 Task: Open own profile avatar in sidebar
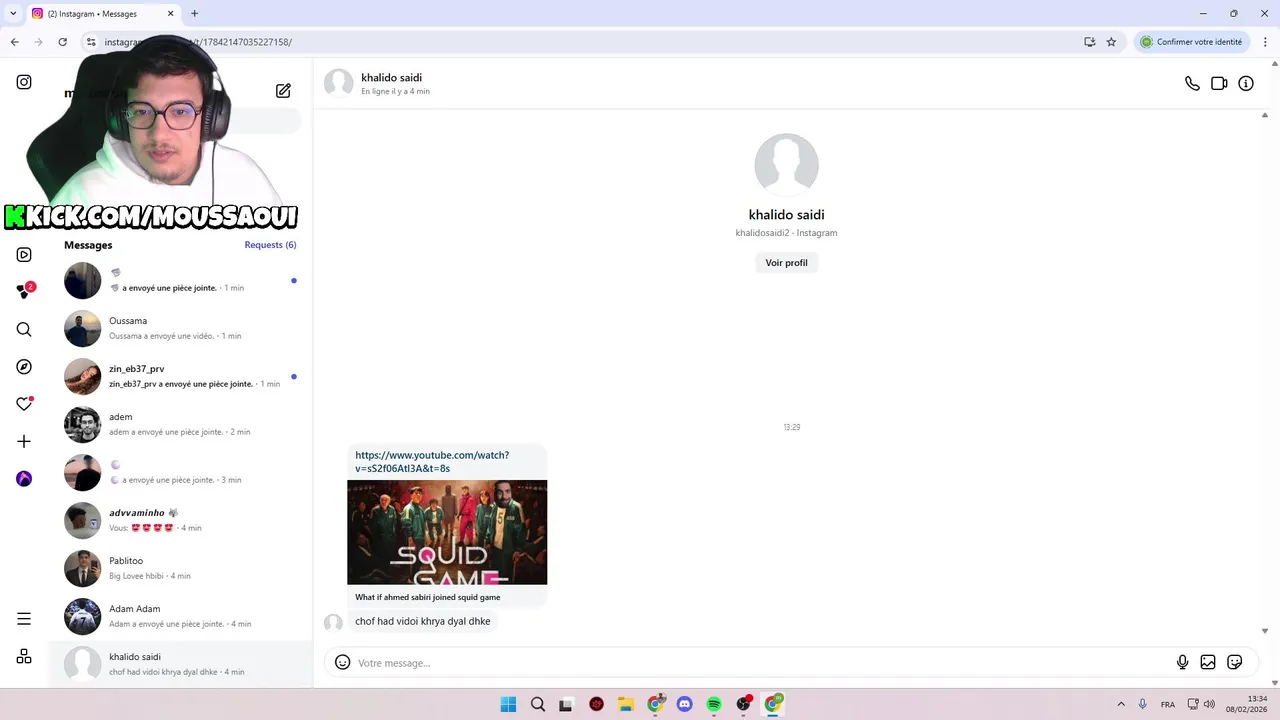[x=24, y=479]
